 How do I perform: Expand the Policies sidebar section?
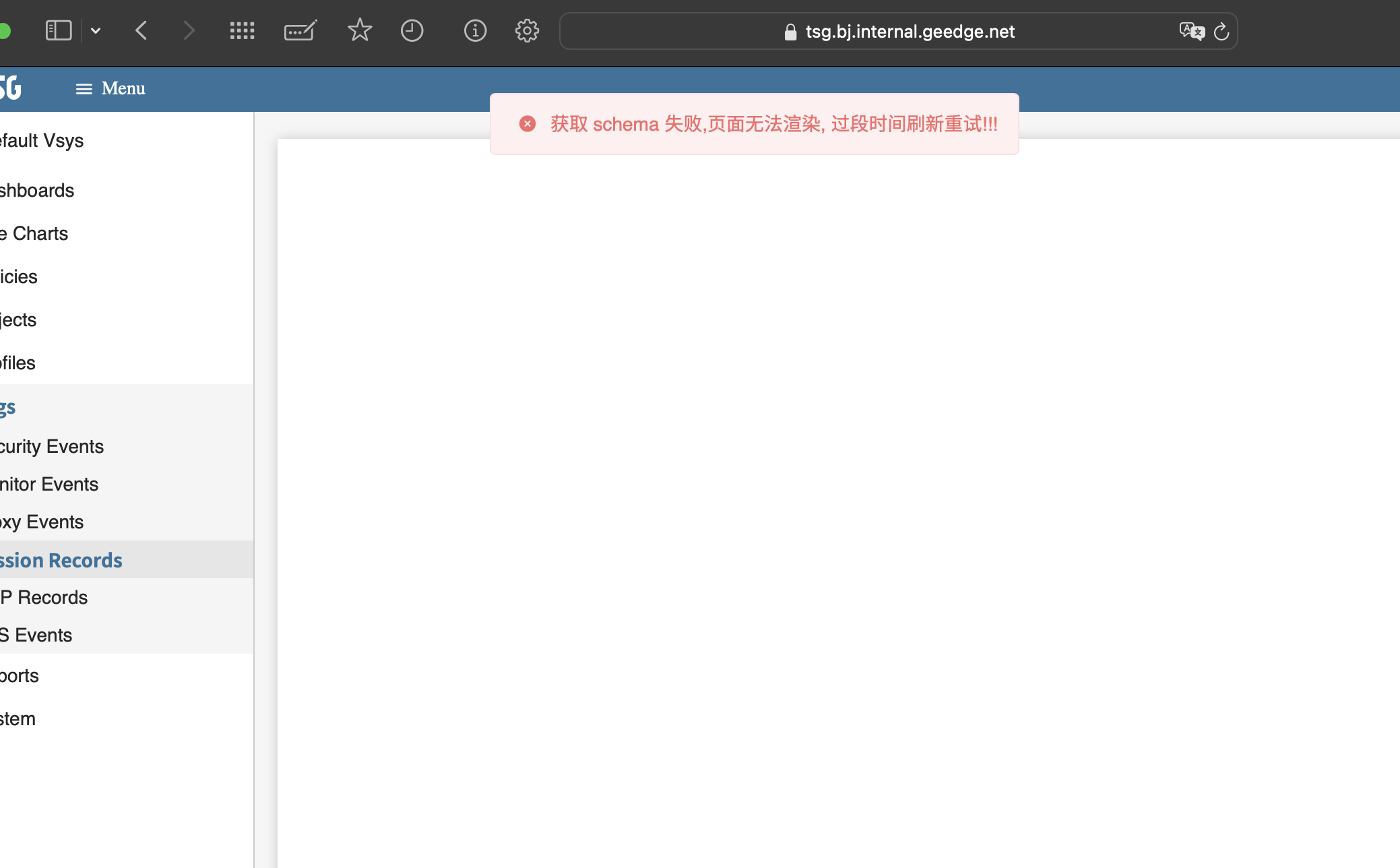[20, 276]
